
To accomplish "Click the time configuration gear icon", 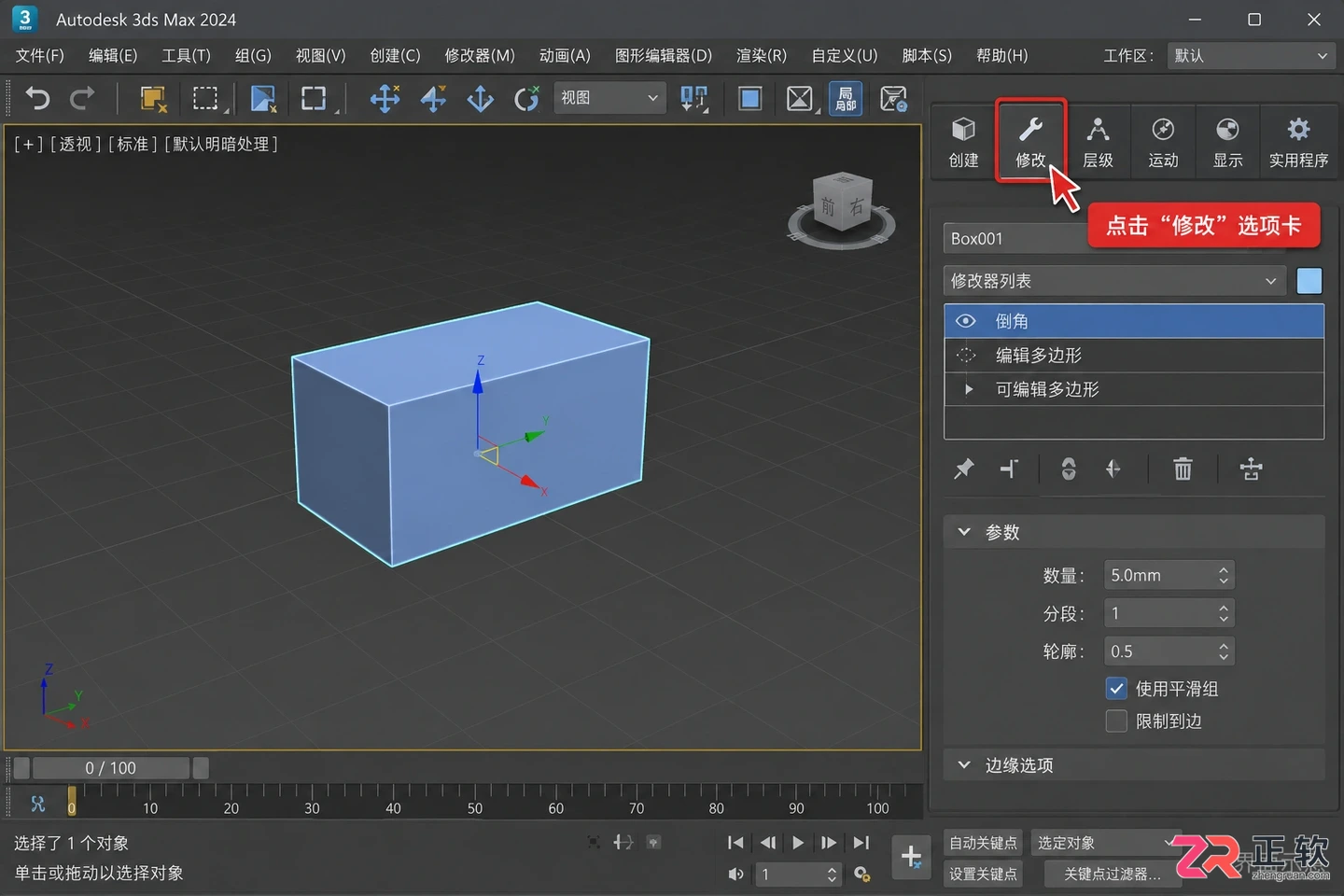I will point(862,875).
